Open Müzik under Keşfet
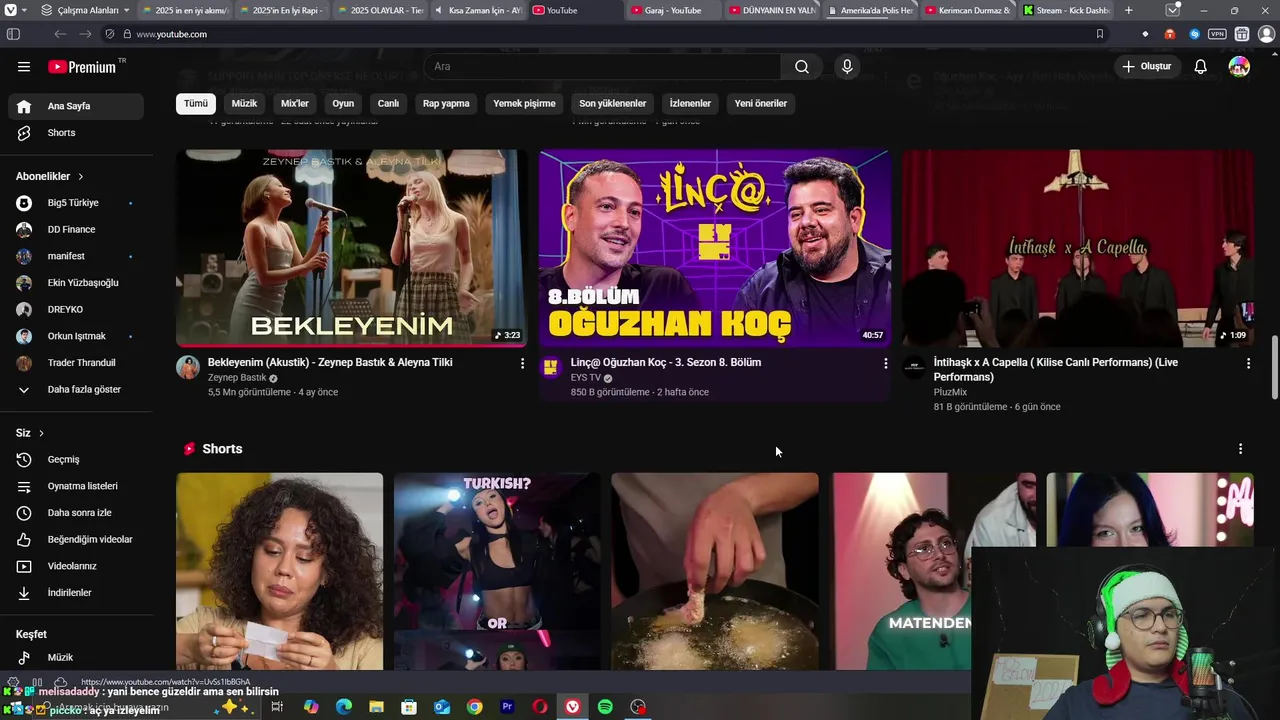The height and width of the screenshot is (720, 1280). pyautogui.click(x=76, y=658)
